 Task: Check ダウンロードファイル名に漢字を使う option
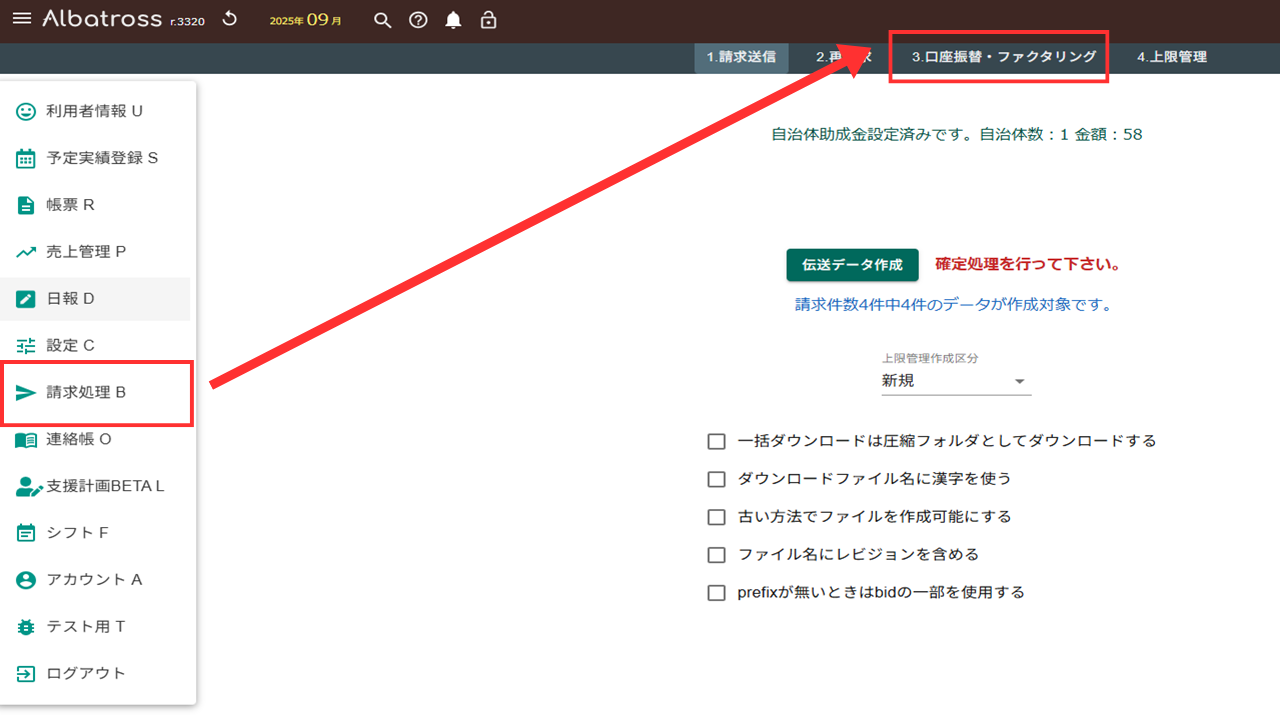click(716, 479)
